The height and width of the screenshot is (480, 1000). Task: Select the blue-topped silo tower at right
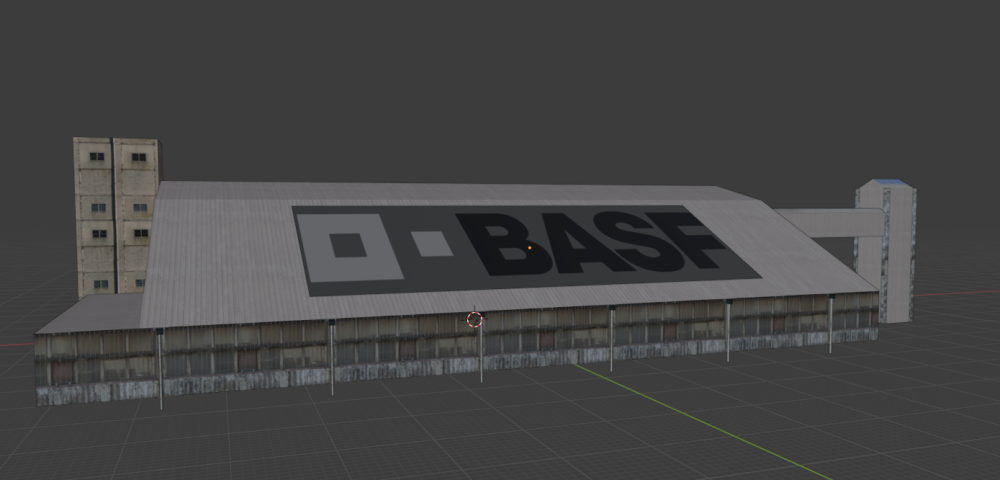pos(886,251)
